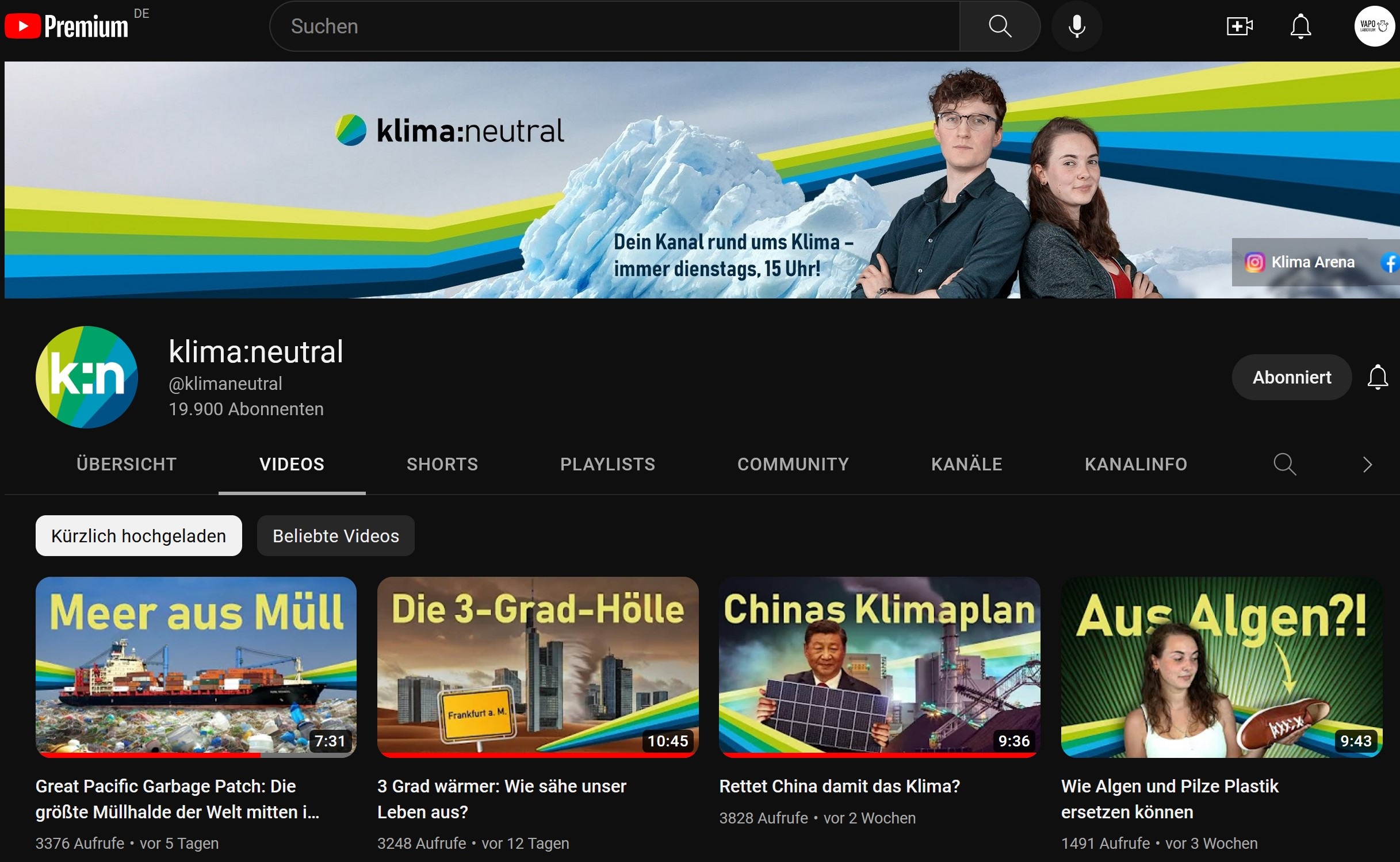Click the klima:neutral channel name heading
Screen dimensions: 1400x862
[x=256, y=351]
